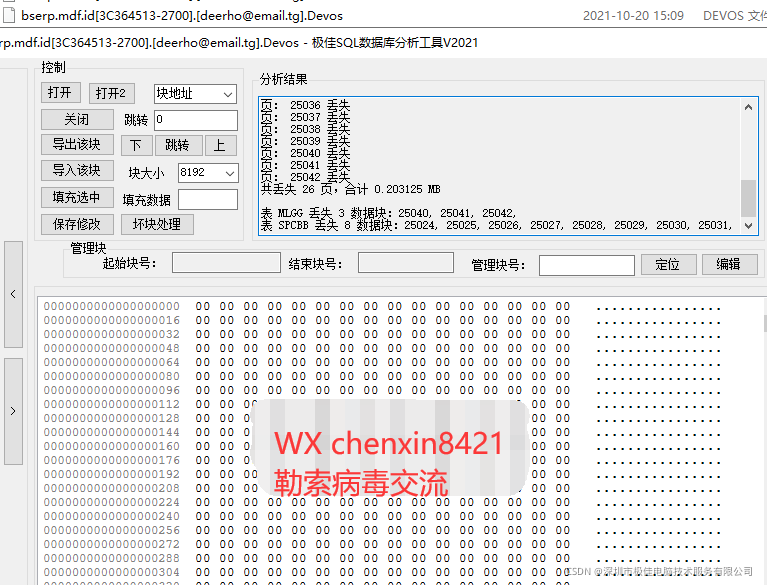This screenshot has width=767, height=585.
Task: Expand the 块地址 dropdown
Action: pos(195,94)
